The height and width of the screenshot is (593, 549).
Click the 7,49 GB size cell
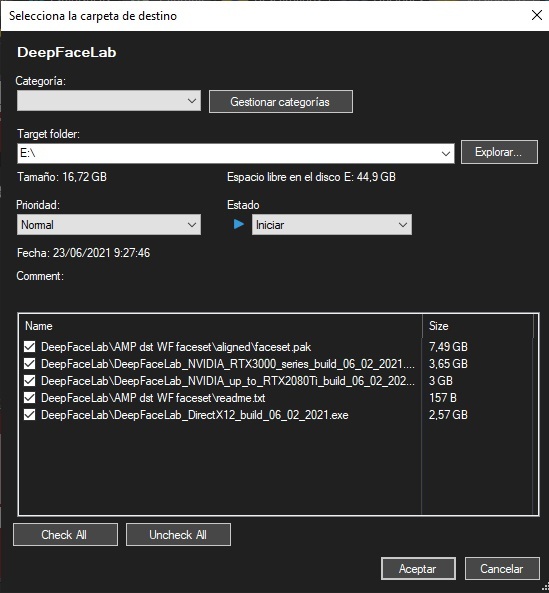pyautogui.click(x=448, y=347)
